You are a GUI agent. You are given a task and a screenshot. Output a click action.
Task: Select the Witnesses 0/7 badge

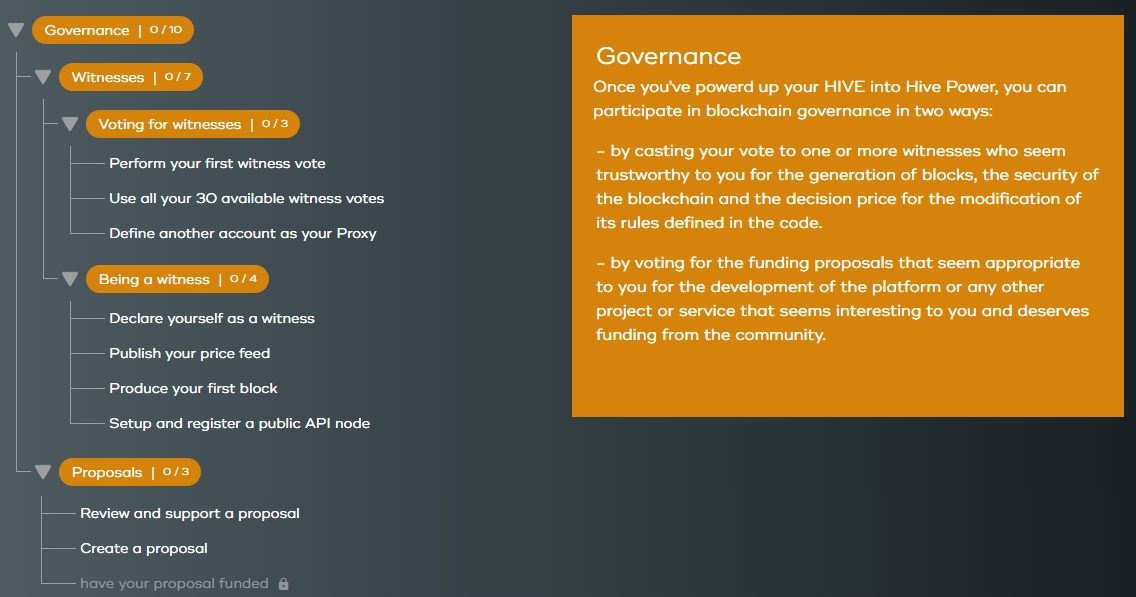130,77
